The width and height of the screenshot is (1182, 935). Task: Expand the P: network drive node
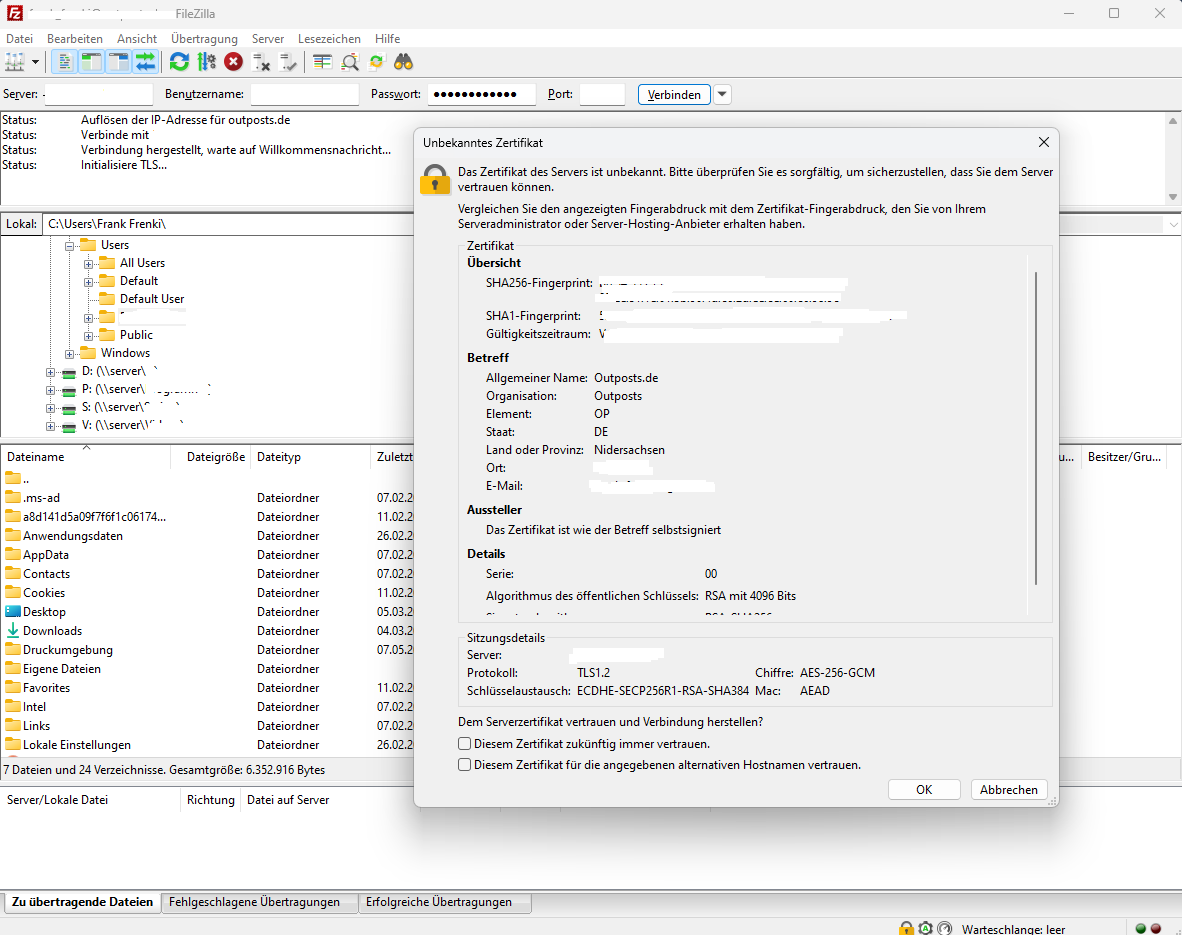click(x=51, y=390)
